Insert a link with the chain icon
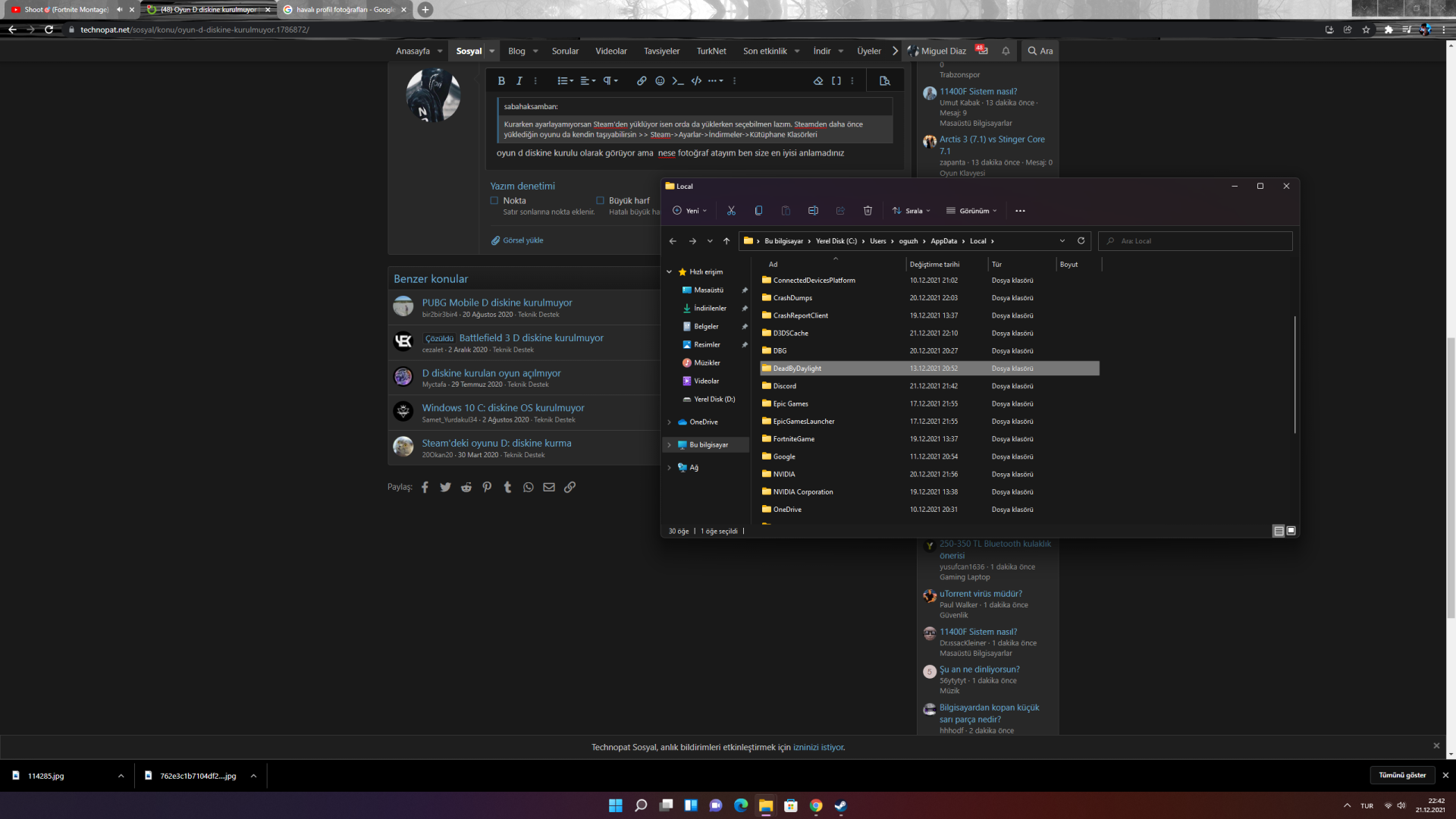The image size is (1456, 819). tap(642, 80)
